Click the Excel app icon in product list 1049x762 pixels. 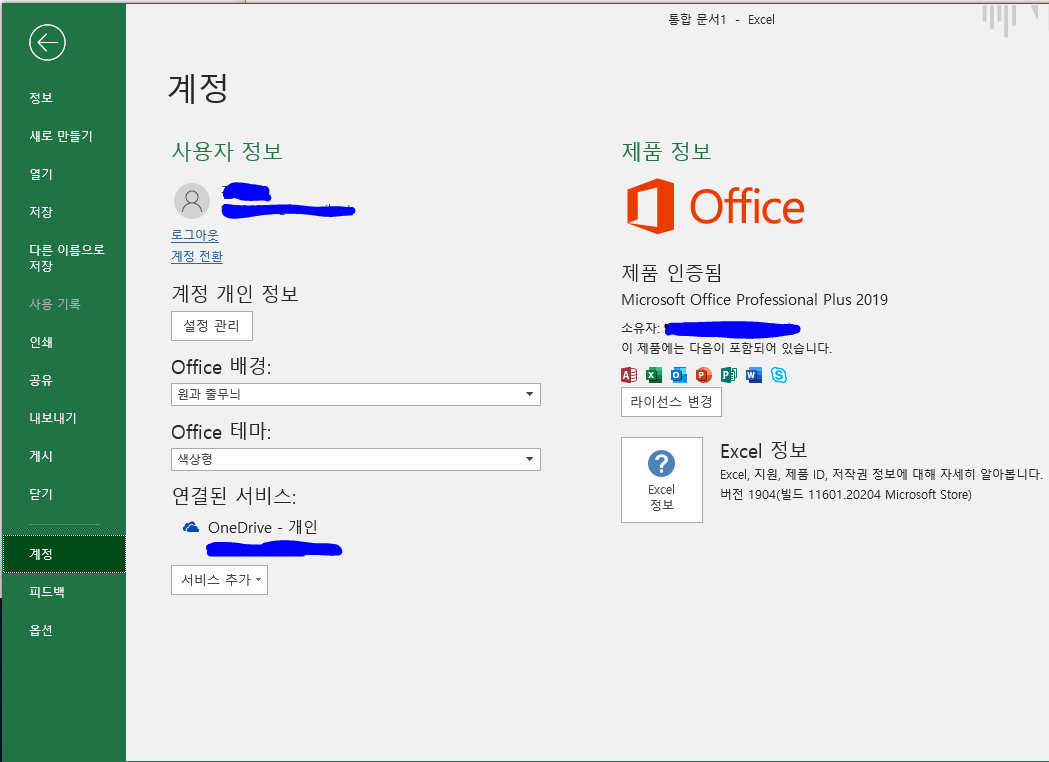(654, 375)
